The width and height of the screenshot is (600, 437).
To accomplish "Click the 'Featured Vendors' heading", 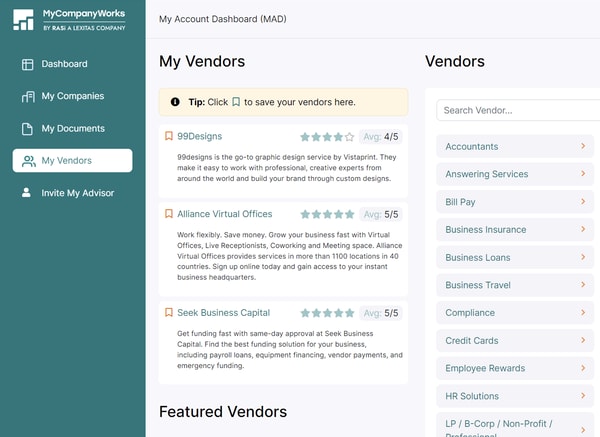I will click(223, 412).
